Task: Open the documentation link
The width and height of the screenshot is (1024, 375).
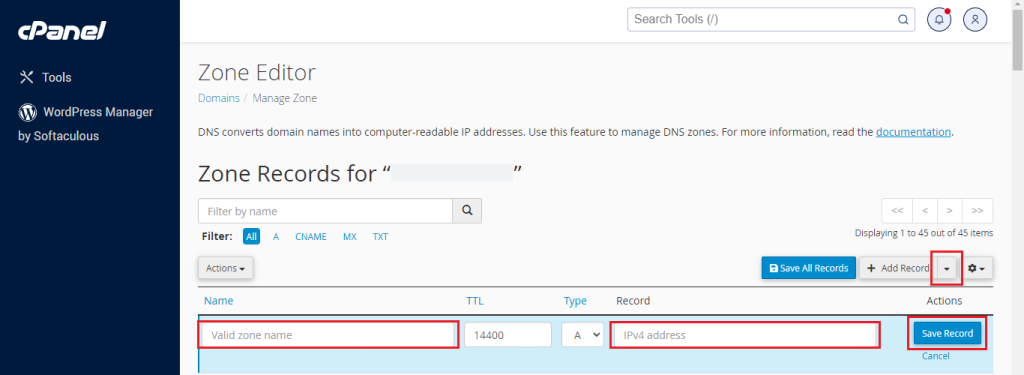Action: (913, 132)
